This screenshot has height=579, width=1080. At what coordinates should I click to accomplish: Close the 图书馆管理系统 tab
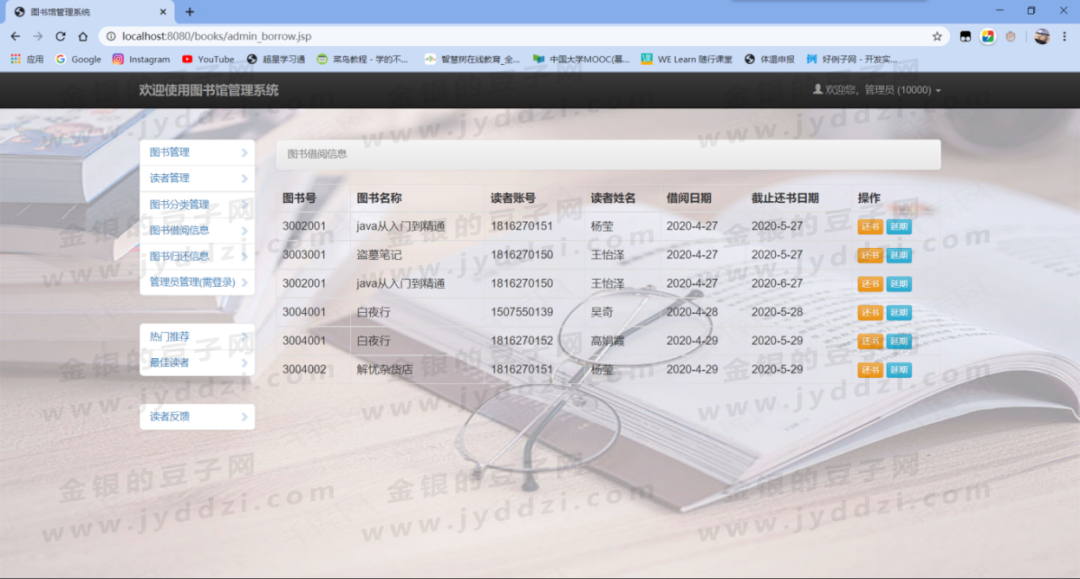click(163, 12)
